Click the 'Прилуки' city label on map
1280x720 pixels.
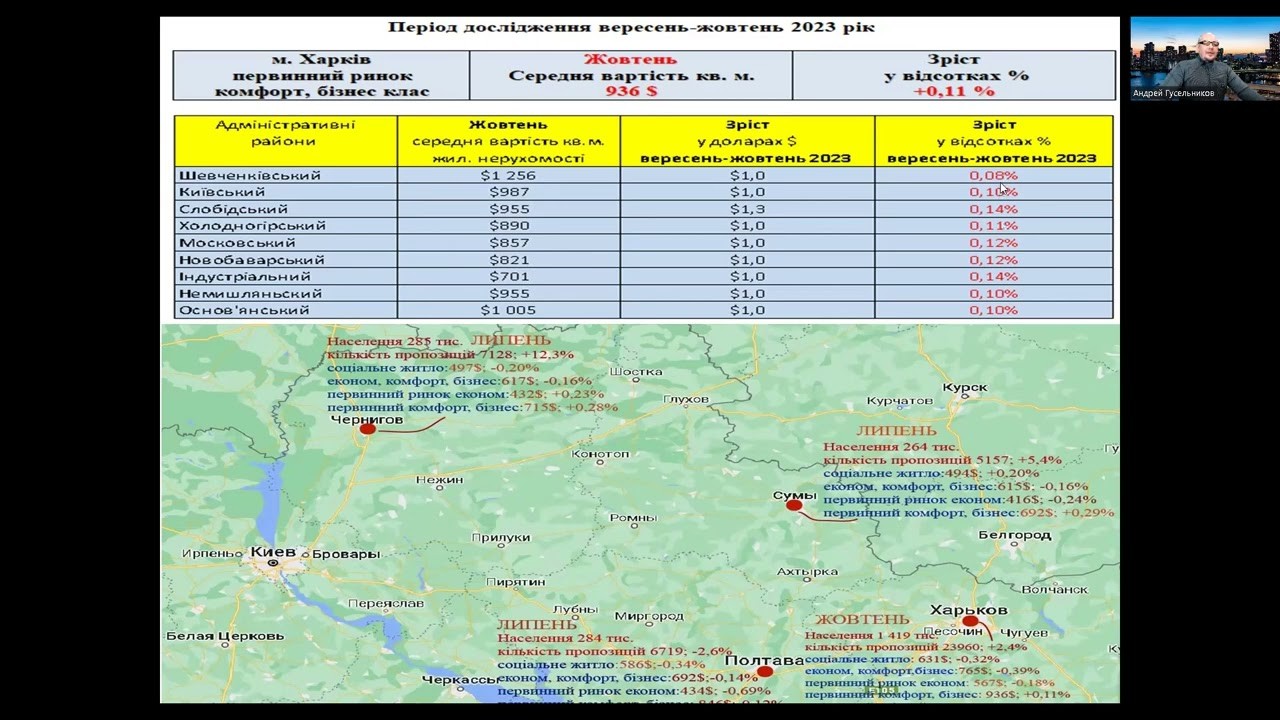[x=500, y=537]
